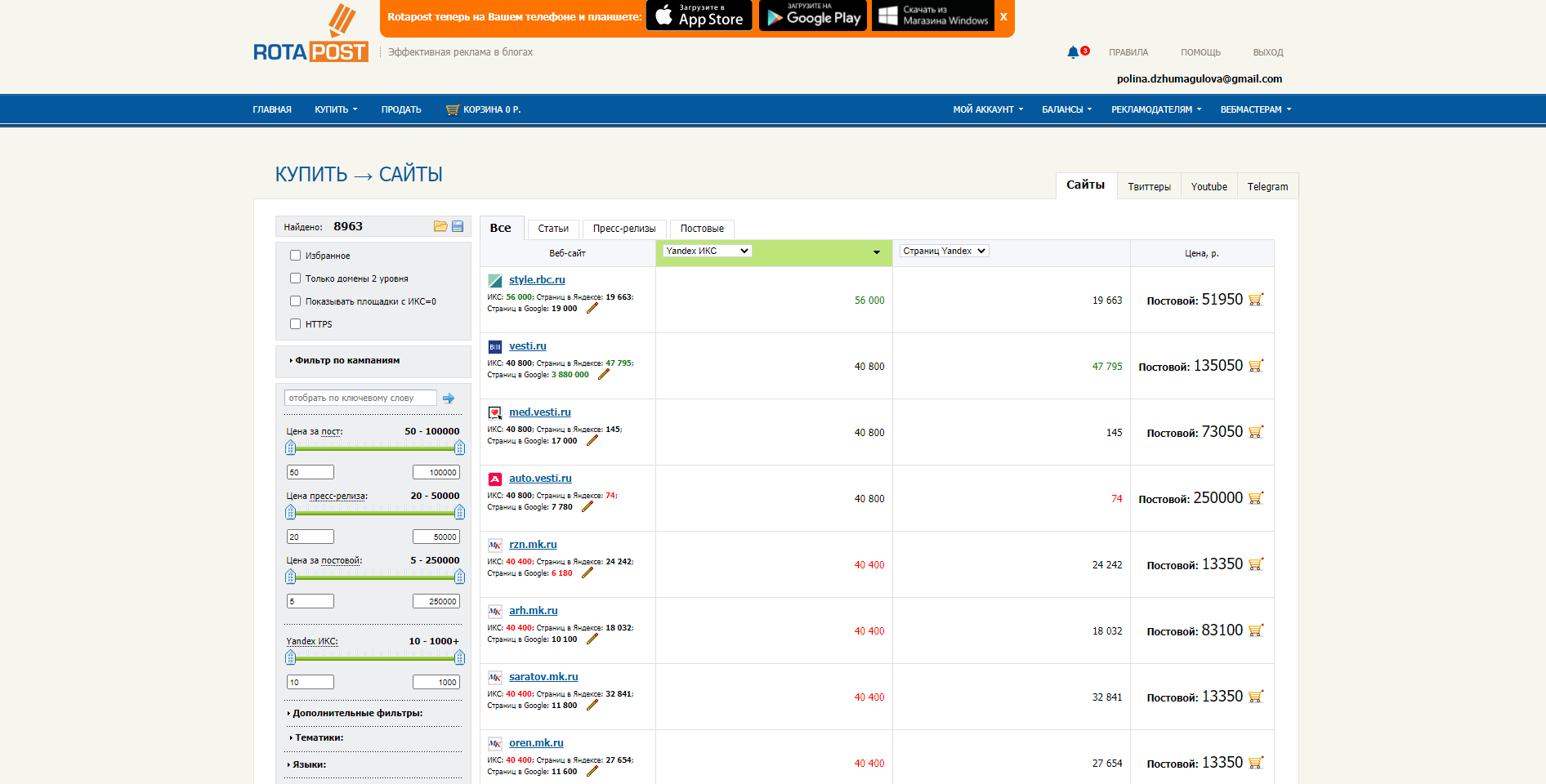1546x784 pixels.
Task: Open the vesti.ru site link
Action: pos(528,345)
